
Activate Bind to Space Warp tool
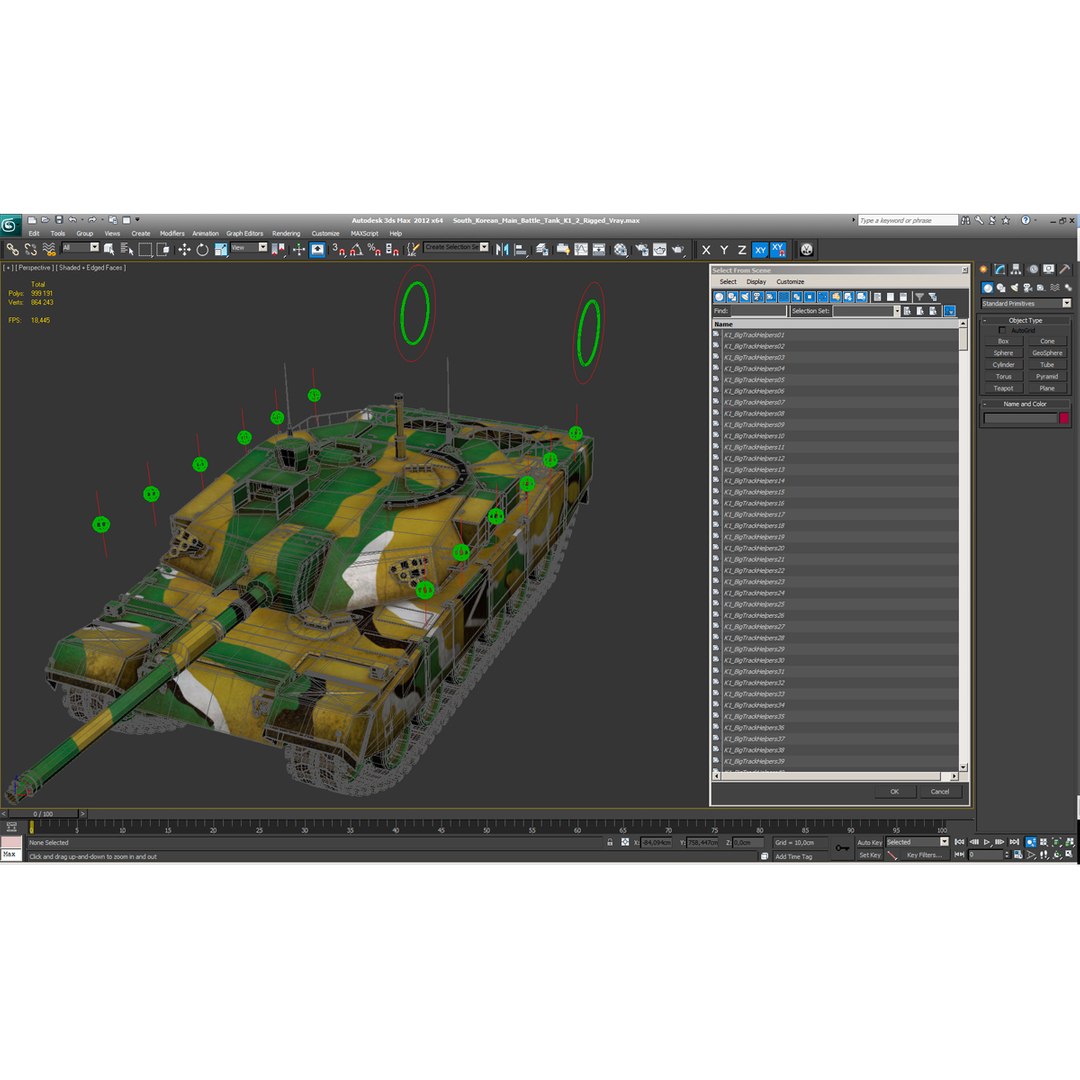[x=49, y=249]
